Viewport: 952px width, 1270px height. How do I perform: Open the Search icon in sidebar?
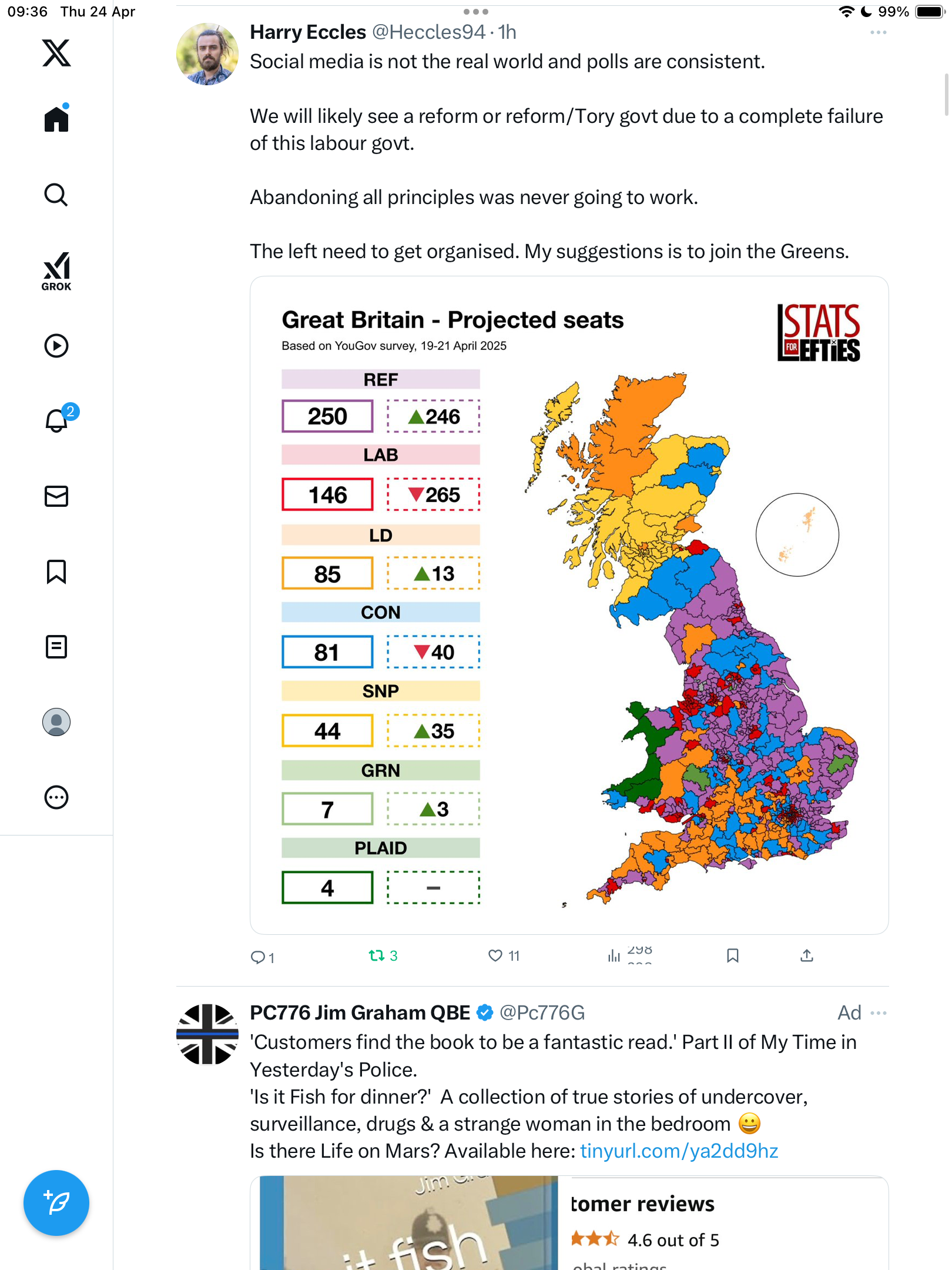point(56,195)
